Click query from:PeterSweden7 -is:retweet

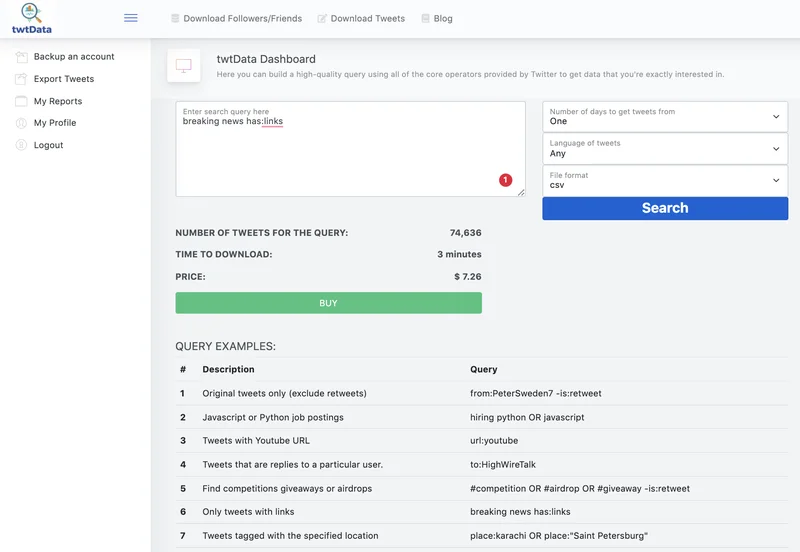pyautogui.click(x=536, y=393)
